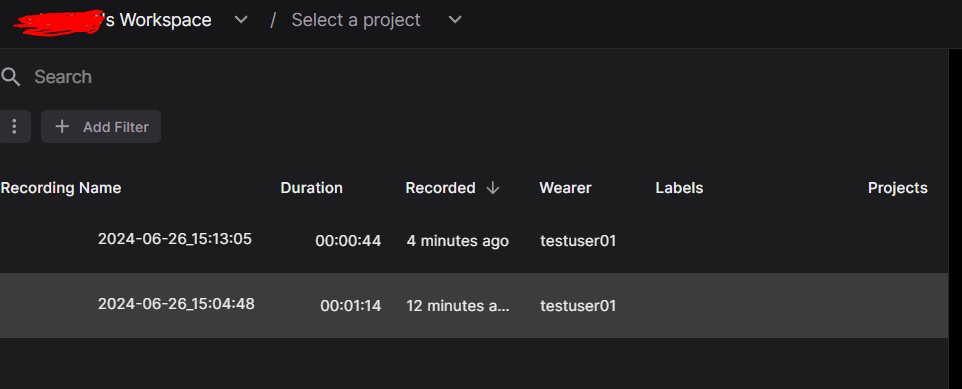The height and width of the screenshot is (389, 962).
Task: Click the plus icon in Add Filter
Action: pyautogui.click(x=62, y=126)
